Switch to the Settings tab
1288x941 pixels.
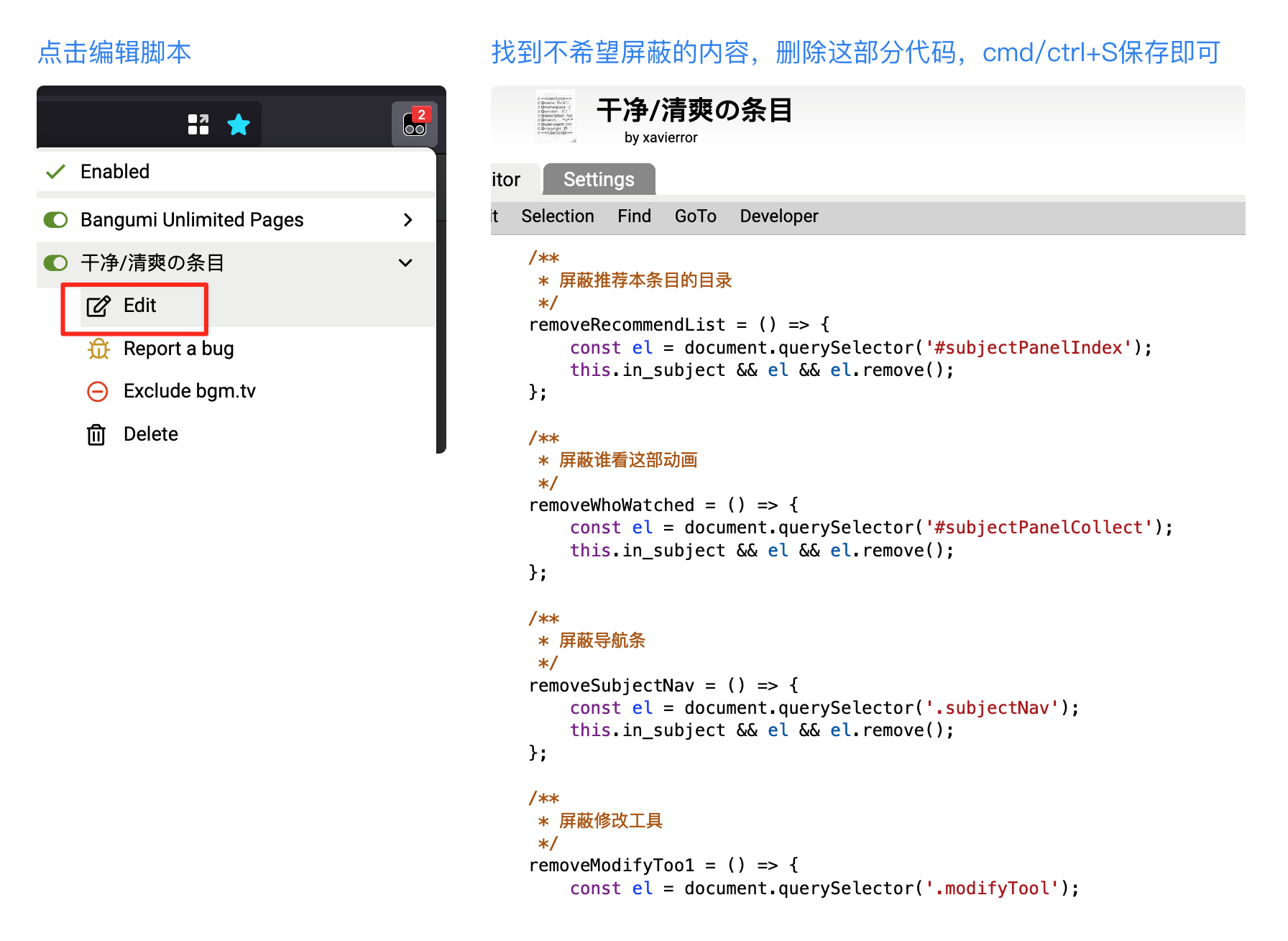(x=598, y=180)
